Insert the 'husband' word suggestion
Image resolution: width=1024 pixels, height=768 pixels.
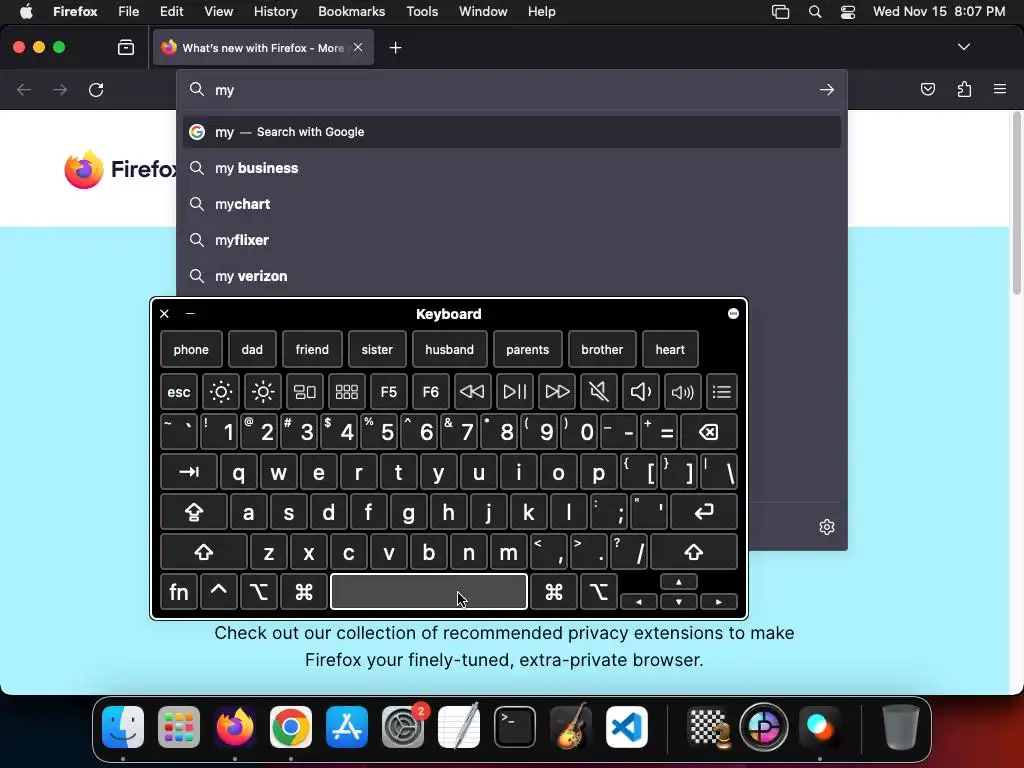click(x=449, y=349)
